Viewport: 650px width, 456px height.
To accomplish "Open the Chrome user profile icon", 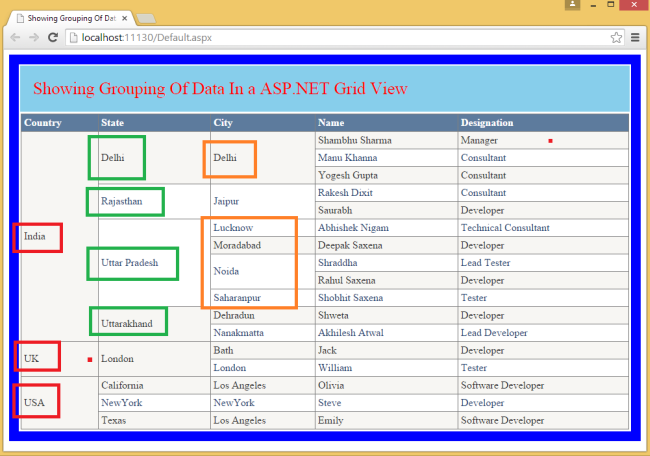I will [x=572, y=5].
